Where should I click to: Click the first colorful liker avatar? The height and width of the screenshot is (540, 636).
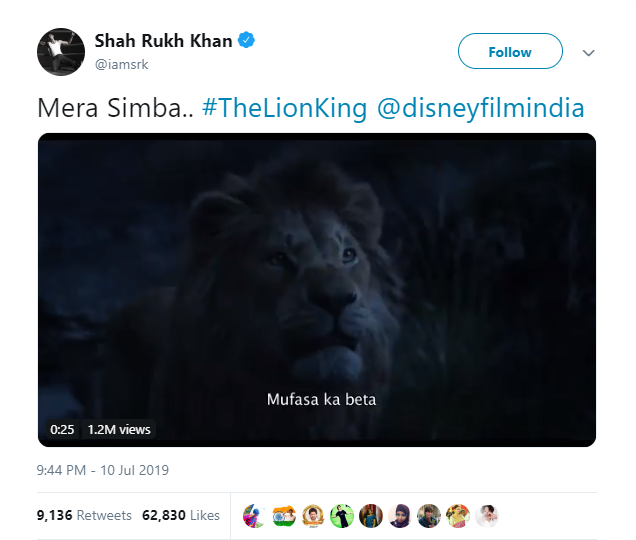(255, 516)
